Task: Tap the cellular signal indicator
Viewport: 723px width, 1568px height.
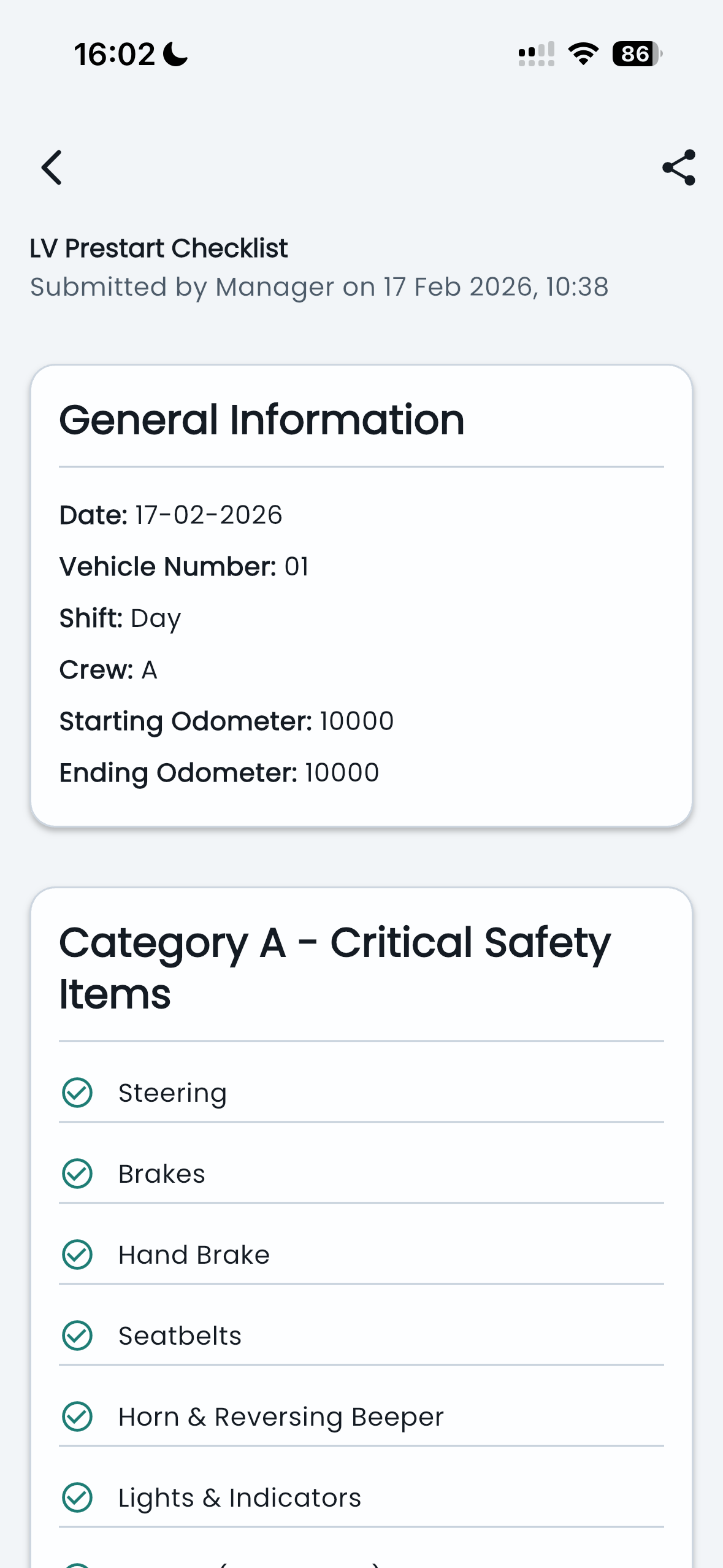Action: (x=535, y=54)
